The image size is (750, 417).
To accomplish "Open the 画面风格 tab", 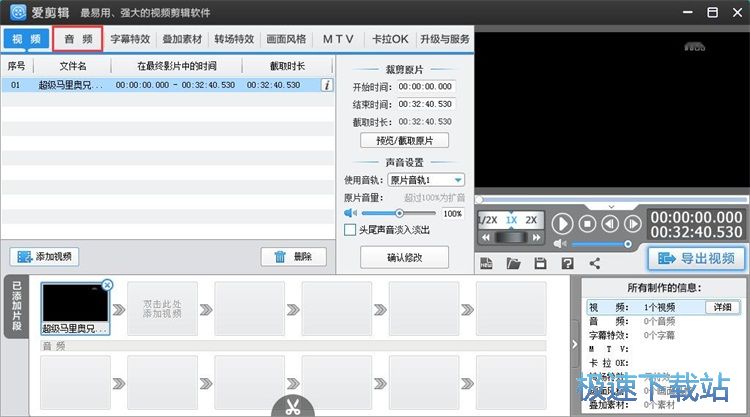I will pos(286,39).
